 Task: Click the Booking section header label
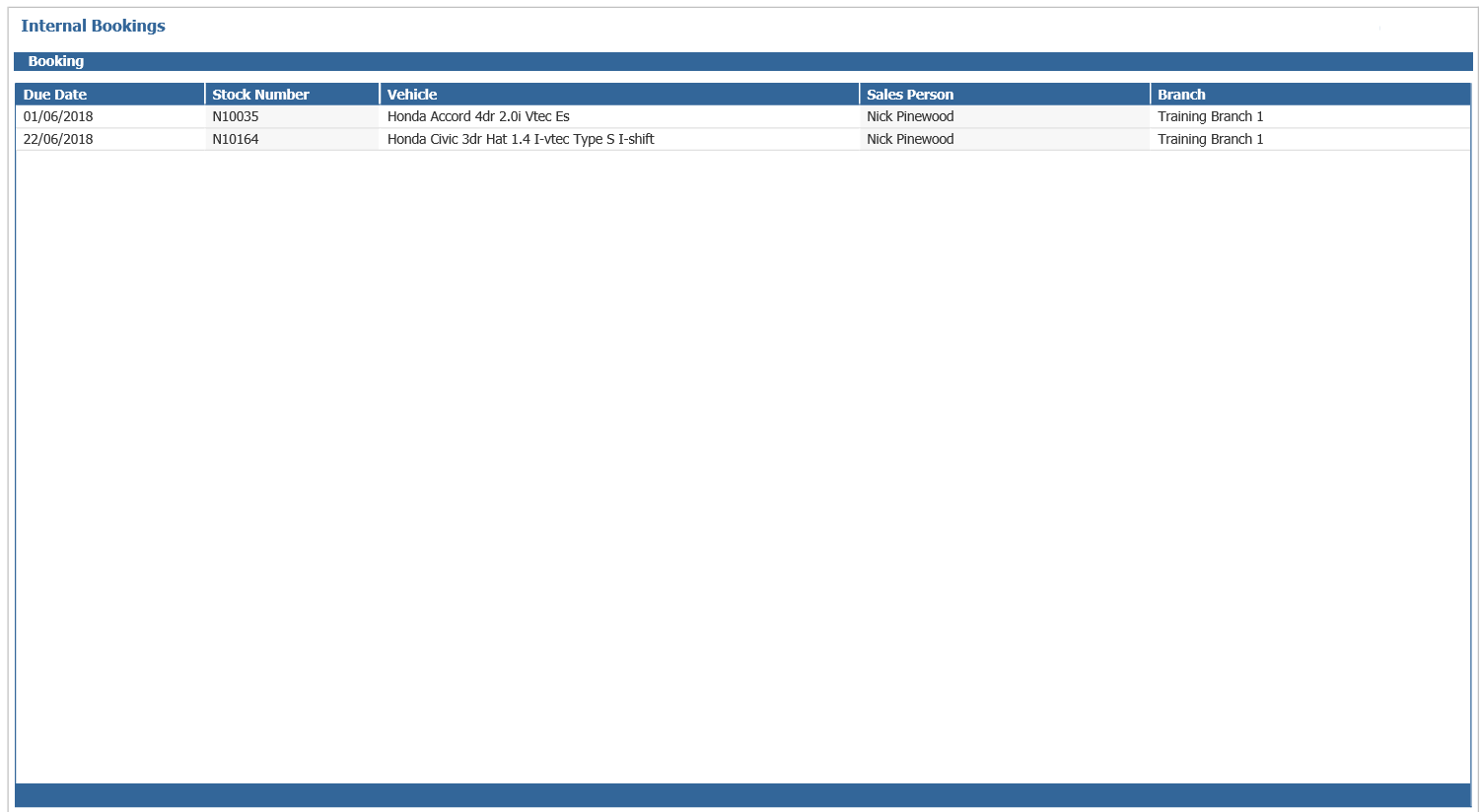click(x=56, y=61)
